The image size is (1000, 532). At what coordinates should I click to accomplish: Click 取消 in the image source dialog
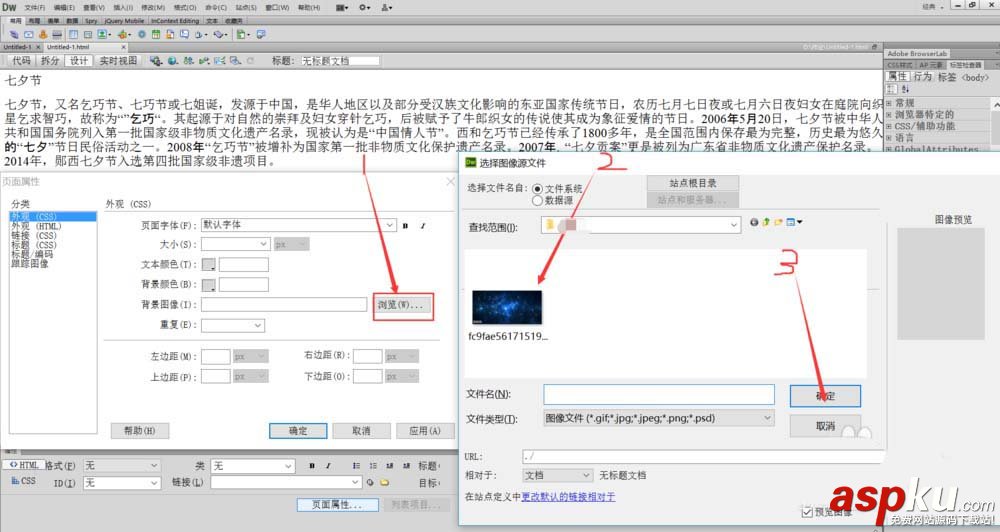click(825, 426)
